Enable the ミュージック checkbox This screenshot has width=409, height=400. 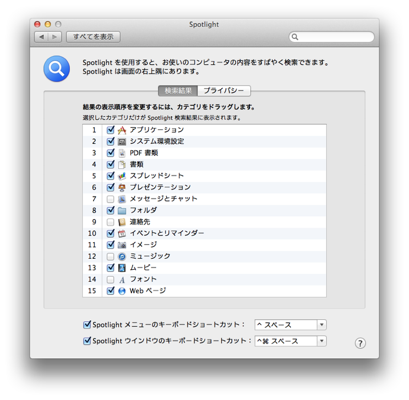(110, 257)
